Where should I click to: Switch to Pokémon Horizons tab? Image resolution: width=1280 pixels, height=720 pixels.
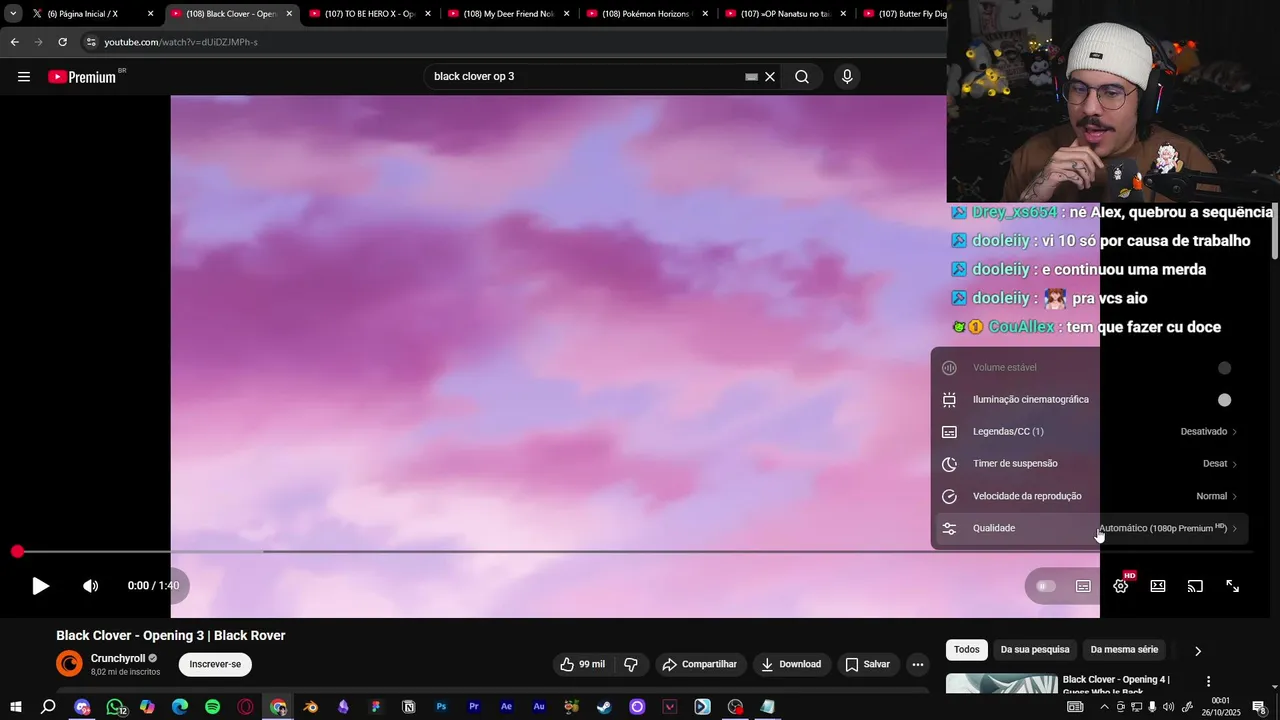[x=645, y=14]
